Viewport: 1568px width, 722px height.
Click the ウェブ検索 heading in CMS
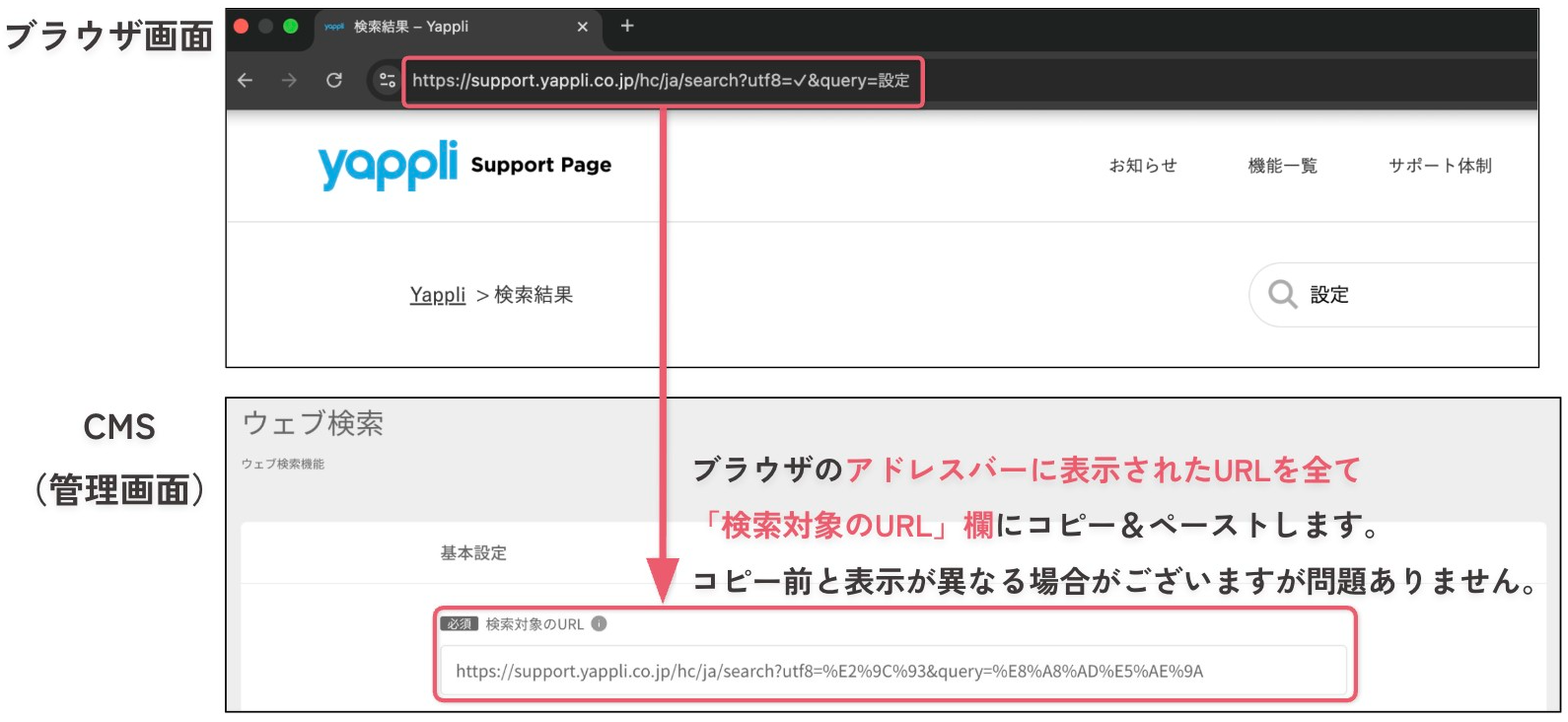click(313, 423)
